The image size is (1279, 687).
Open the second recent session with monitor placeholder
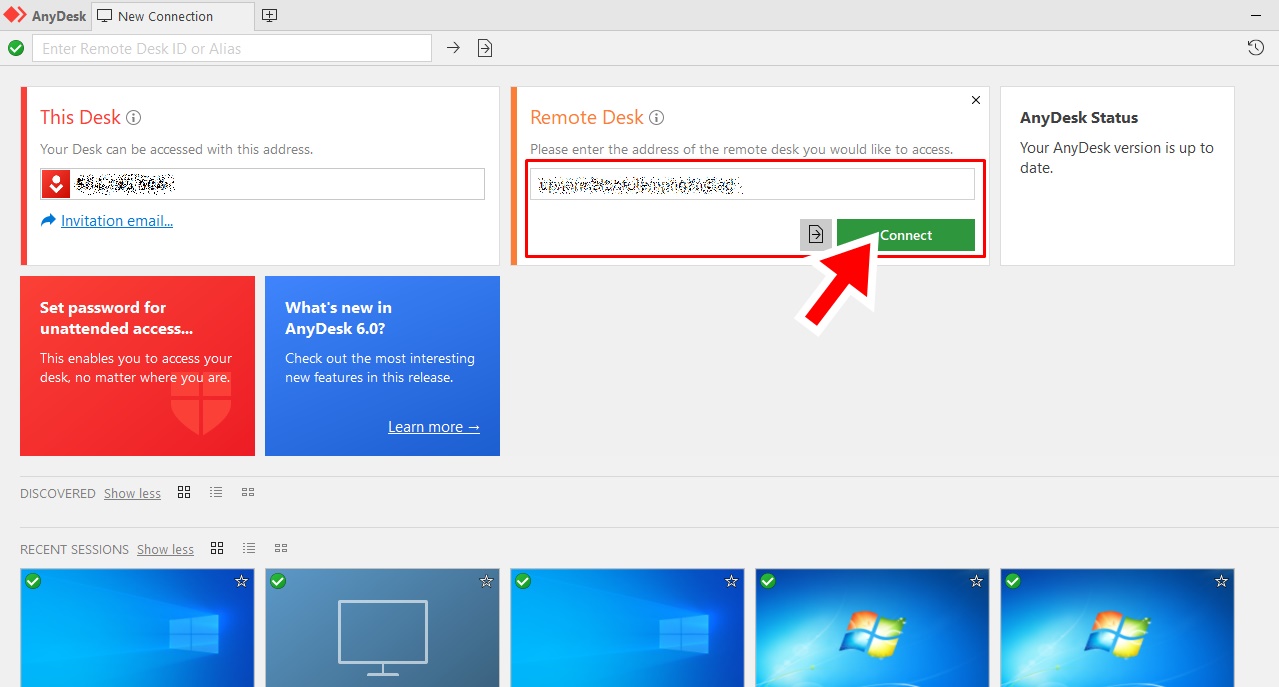coord(382,628)
